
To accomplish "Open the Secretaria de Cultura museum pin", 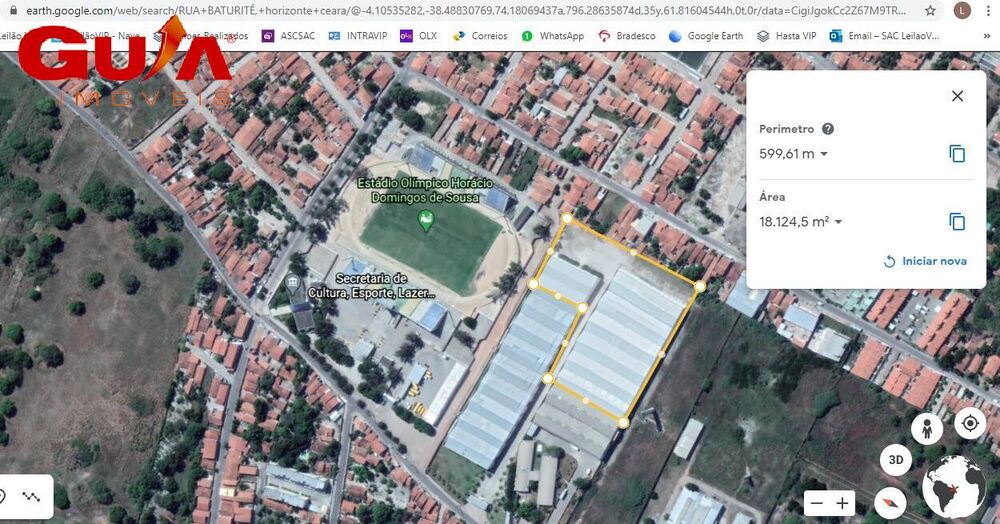I will coord(293,282).
